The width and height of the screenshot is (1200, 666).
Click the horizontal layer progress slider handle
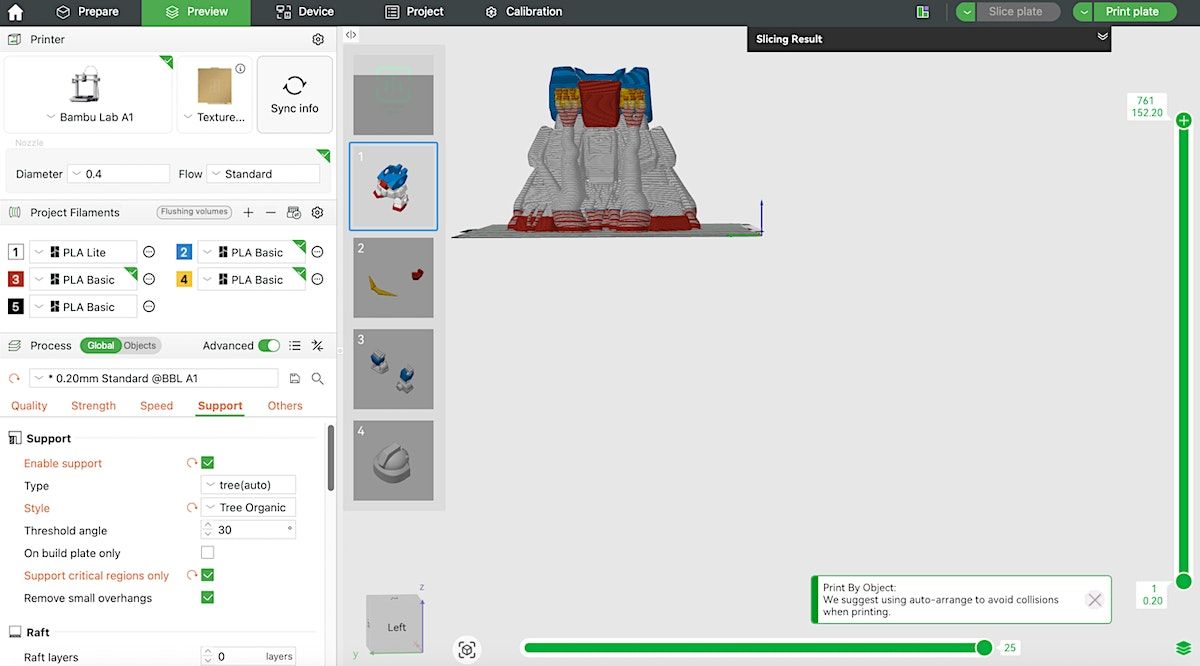pos(984,648)
